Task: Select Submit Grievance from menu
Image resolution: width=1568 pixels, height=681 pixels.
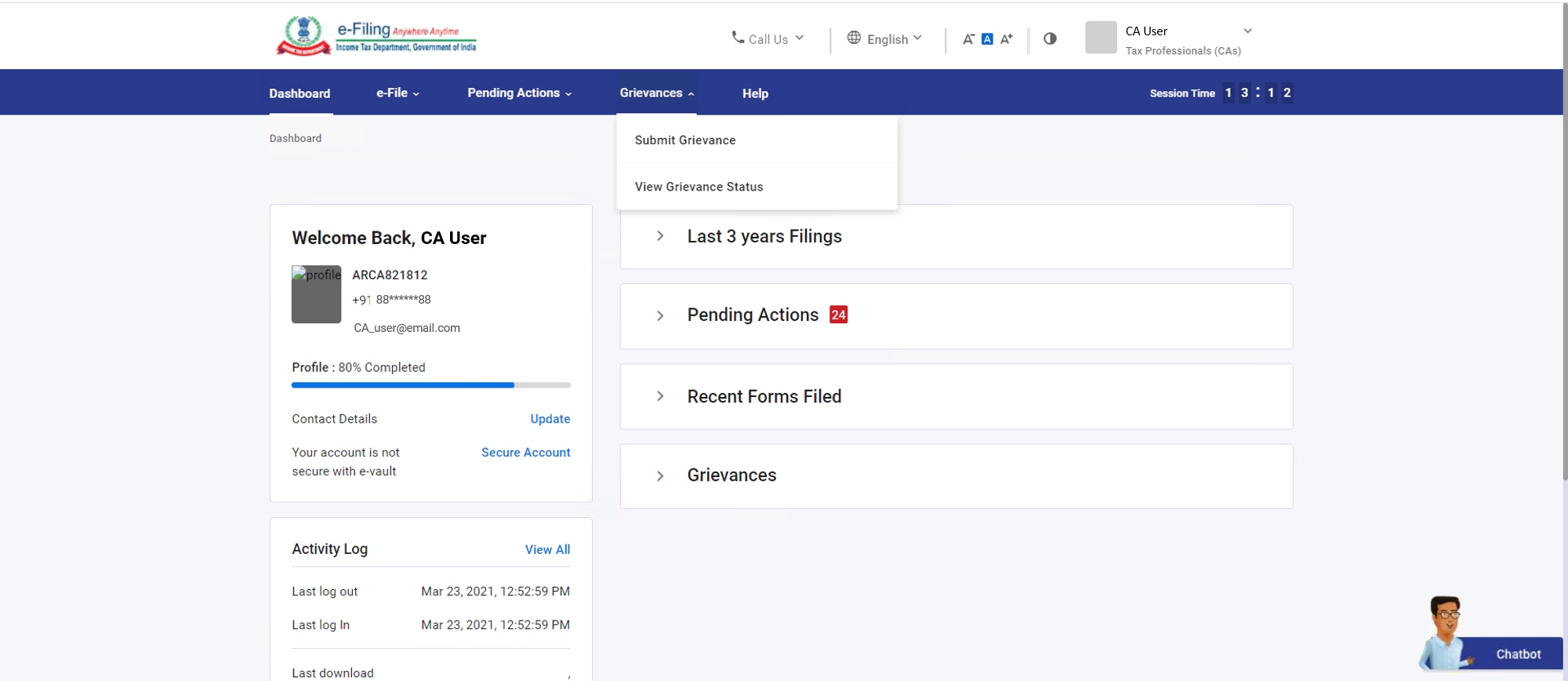Action: pos(685,140)
